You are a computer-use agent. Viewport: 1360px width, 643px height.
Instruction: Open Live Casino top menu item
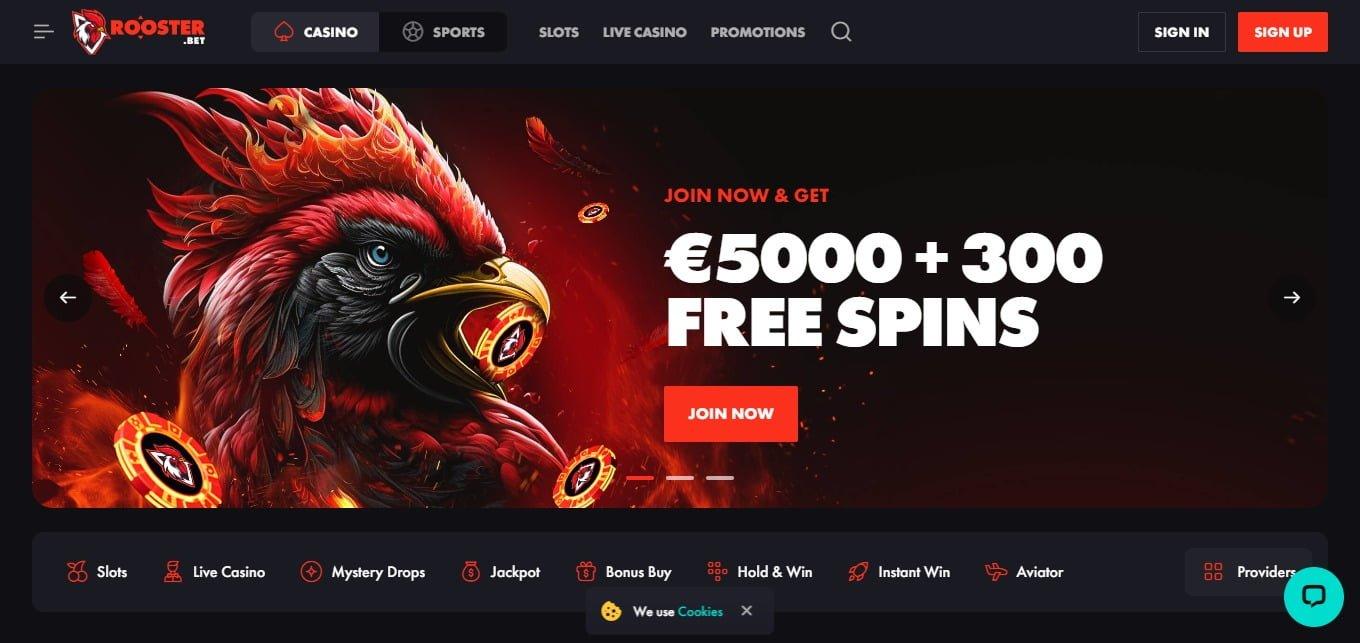[x=644, y=32]
